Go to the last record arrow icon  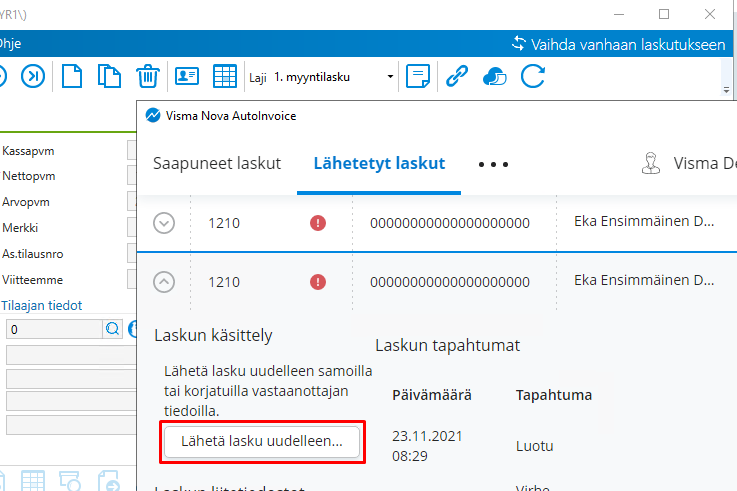point(33,76)
